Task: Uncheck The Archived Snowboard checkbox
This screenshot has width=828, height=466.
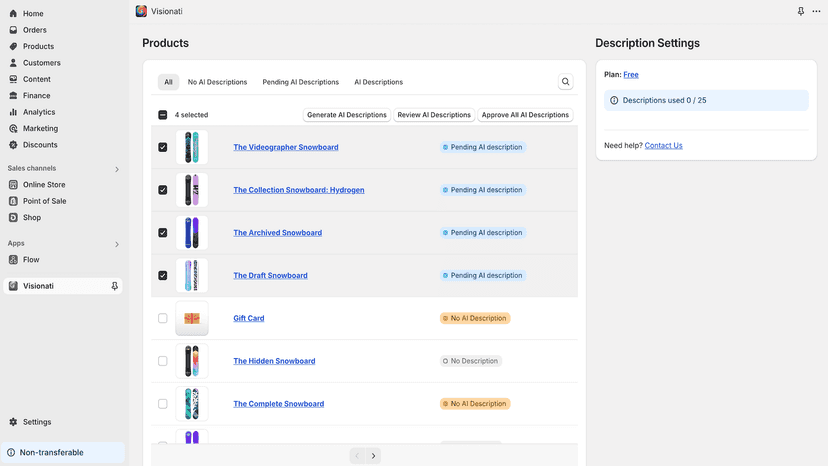Action: [163, 233]
